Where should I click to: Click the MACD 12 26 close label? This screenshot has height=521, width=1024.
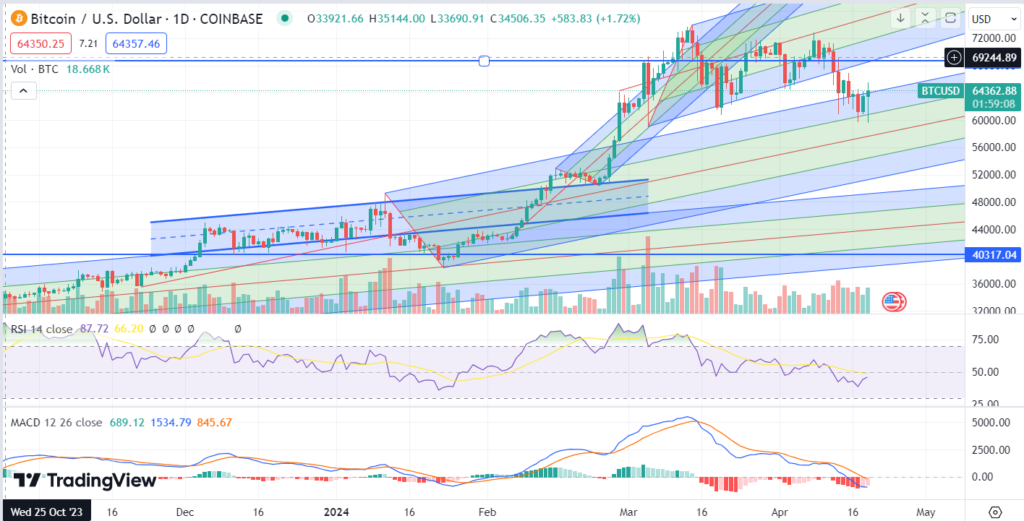[x=57, y=422]
